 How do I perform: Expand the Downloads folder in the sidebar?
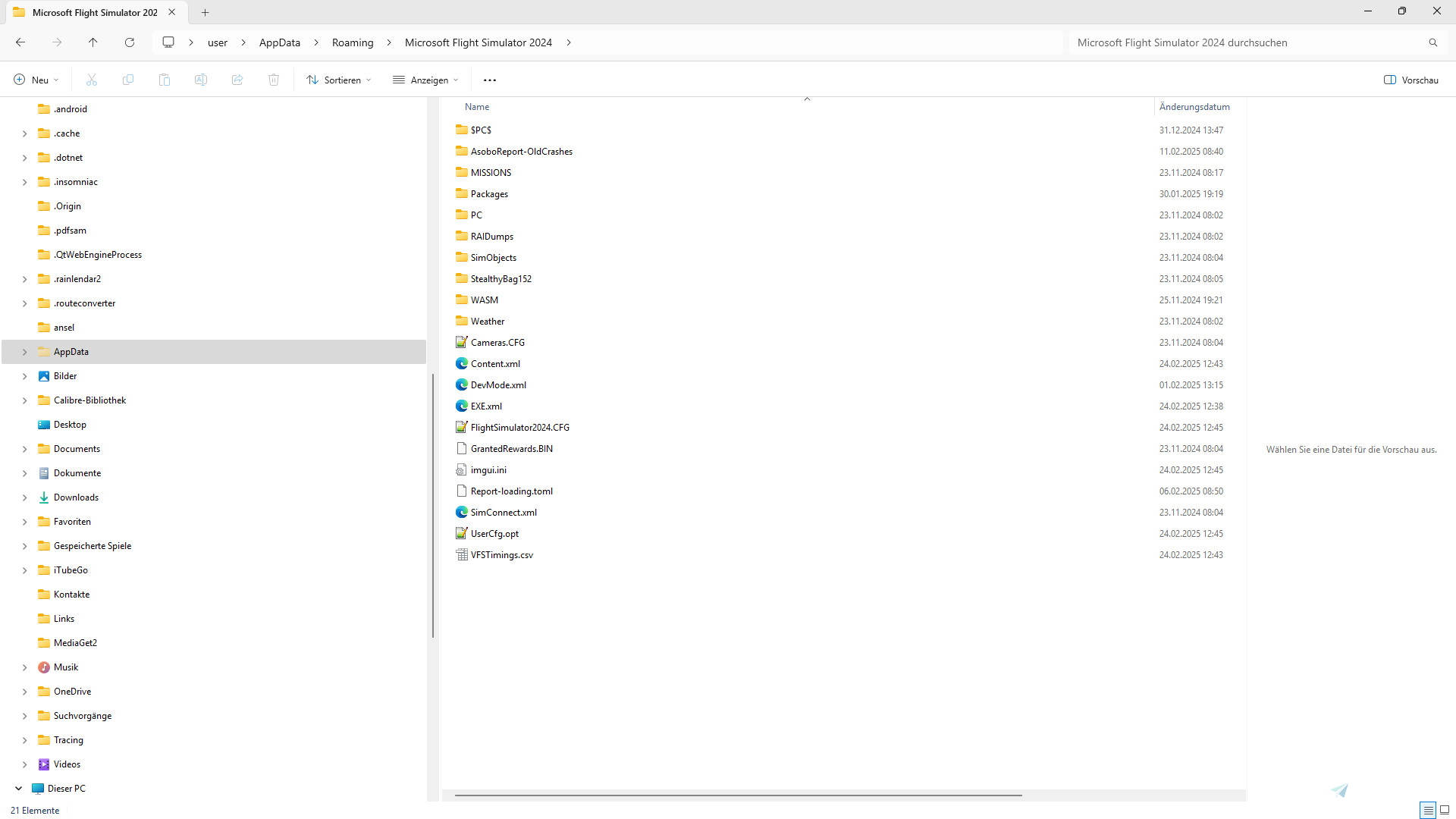click(24, 497)
